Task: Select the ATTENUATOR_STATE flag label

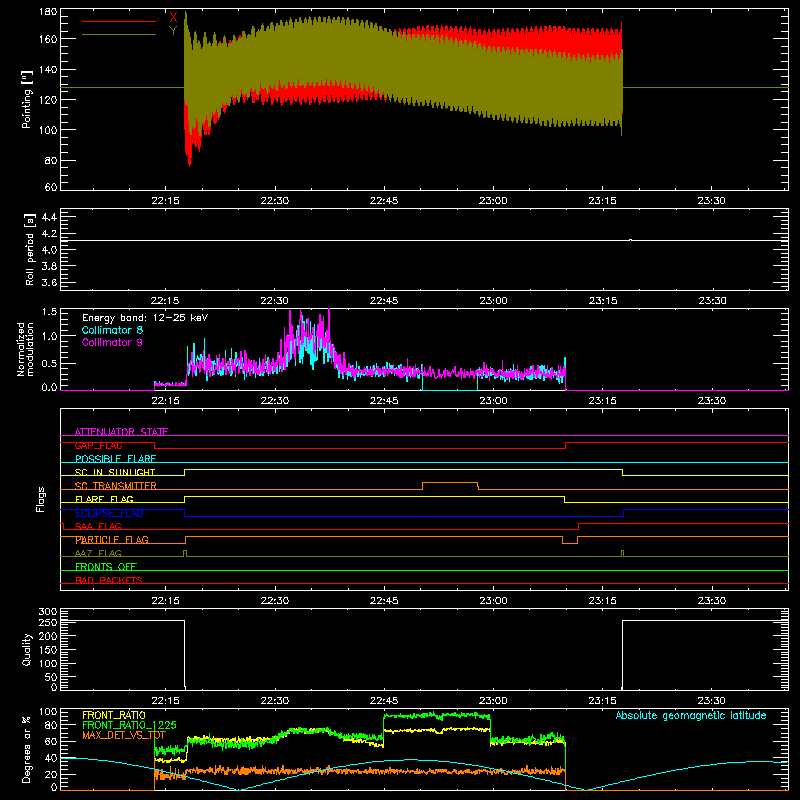Action: (121, 432)
